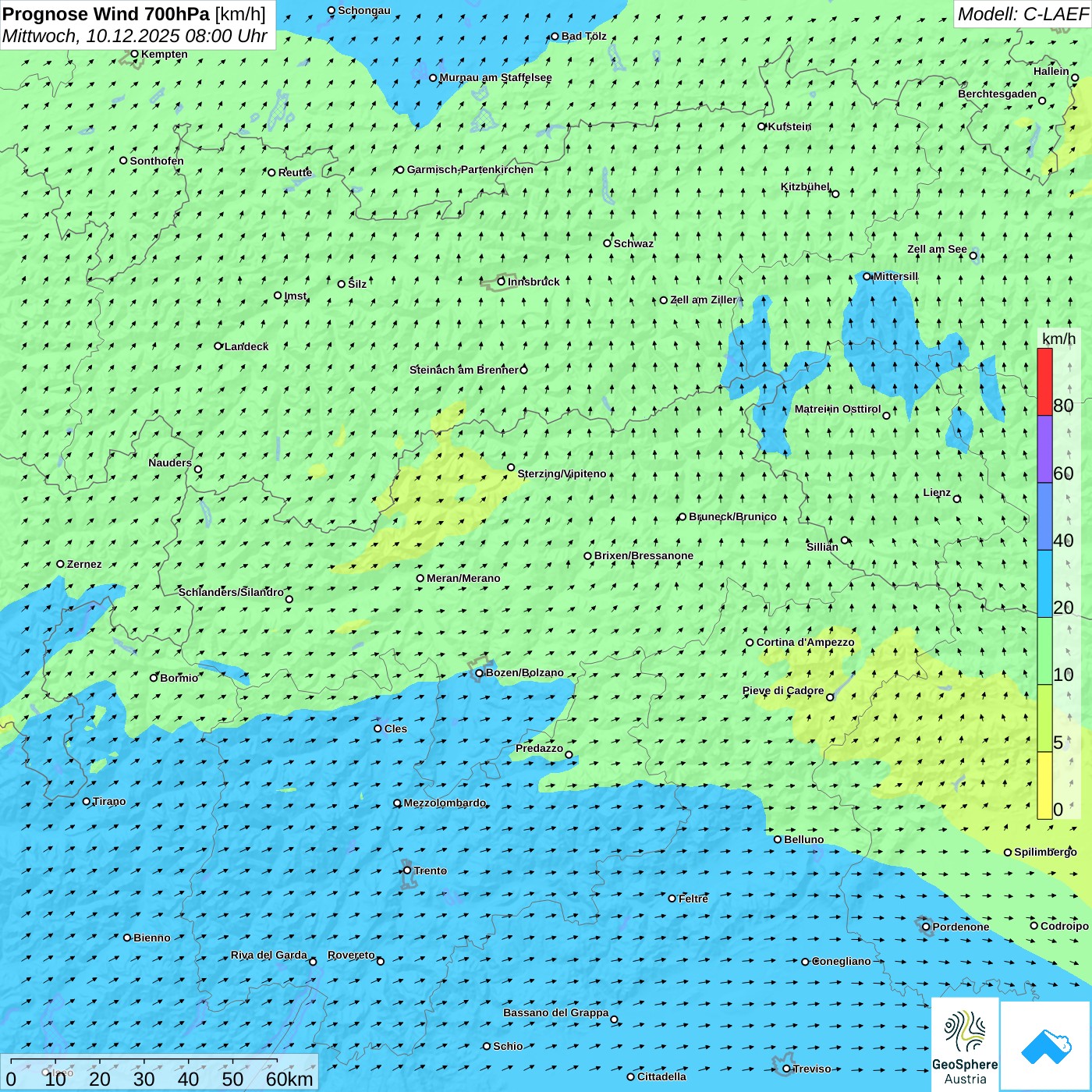Click the blue cloud logo in corner
The width and height of the screenshot is (1092, 1092).
click(x=1046, y=1045)
